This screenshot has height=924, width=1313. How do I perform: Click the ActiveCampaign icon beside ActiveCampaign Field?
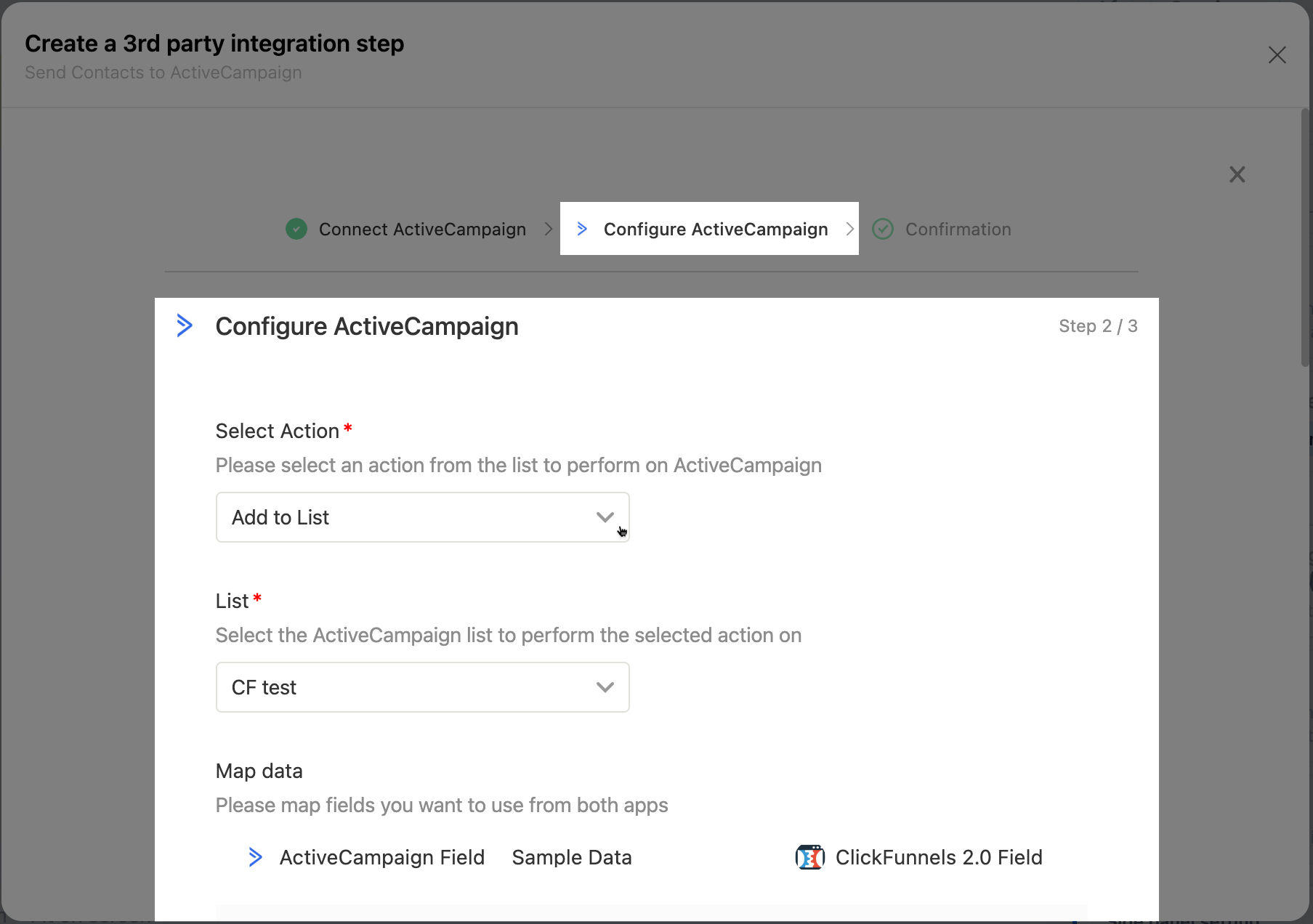(x=255, y=857)
